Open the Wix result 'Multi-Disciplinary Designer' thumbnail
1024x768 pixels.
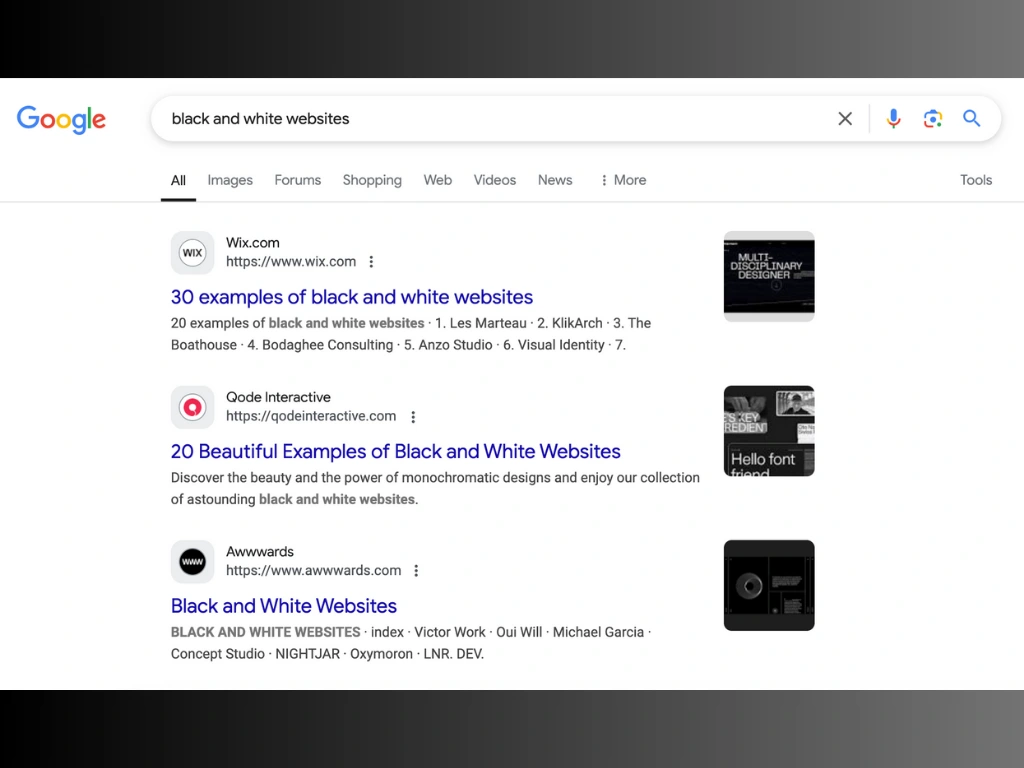tap(769, 276)
